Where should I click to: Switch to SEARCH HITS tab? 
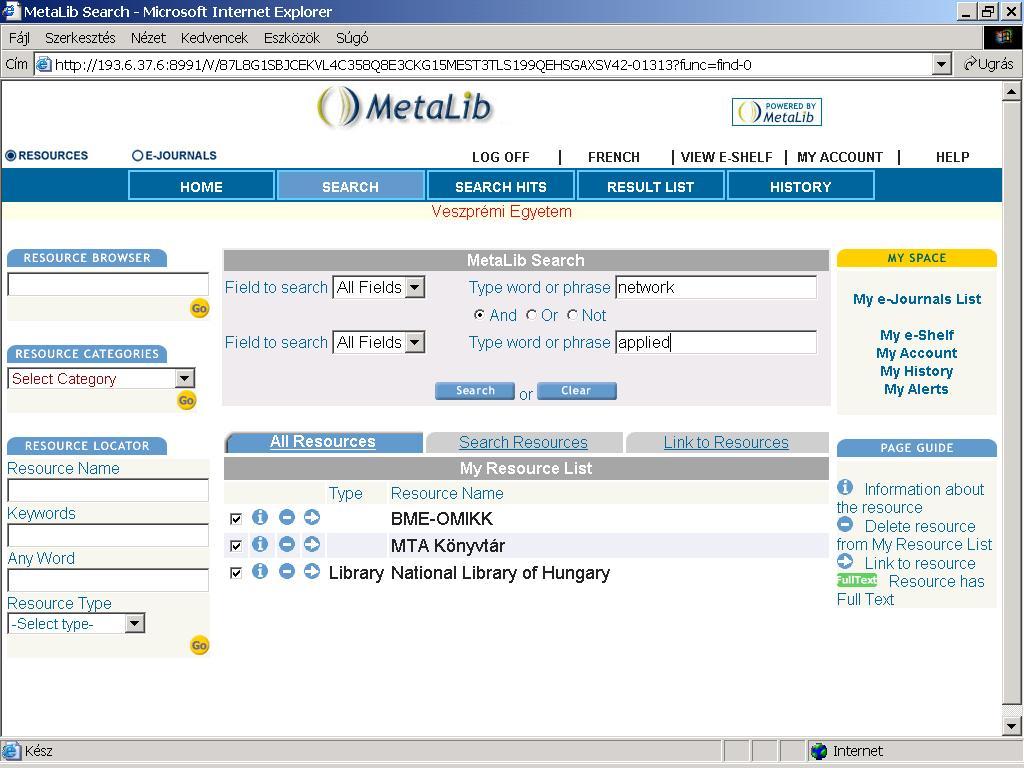coord(501,186)
